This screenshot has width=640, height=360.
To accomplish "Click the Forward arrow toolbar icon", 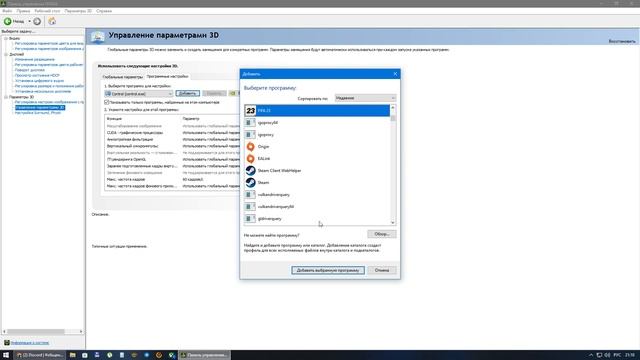I will pyautogui.click(x=37, y=21).
